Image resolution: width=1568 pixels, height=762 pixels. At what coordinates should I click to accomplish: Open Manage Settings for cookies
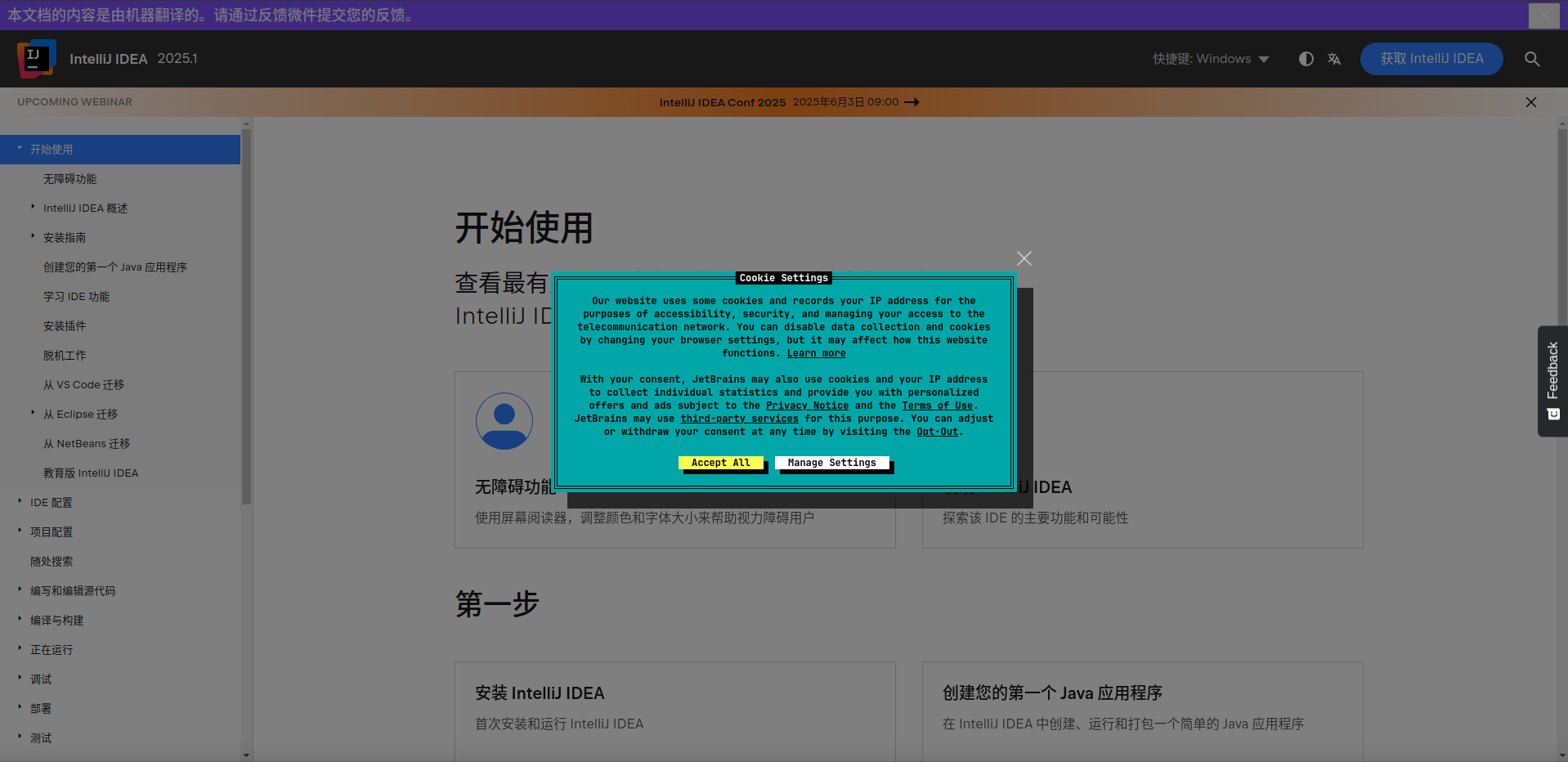832,463
